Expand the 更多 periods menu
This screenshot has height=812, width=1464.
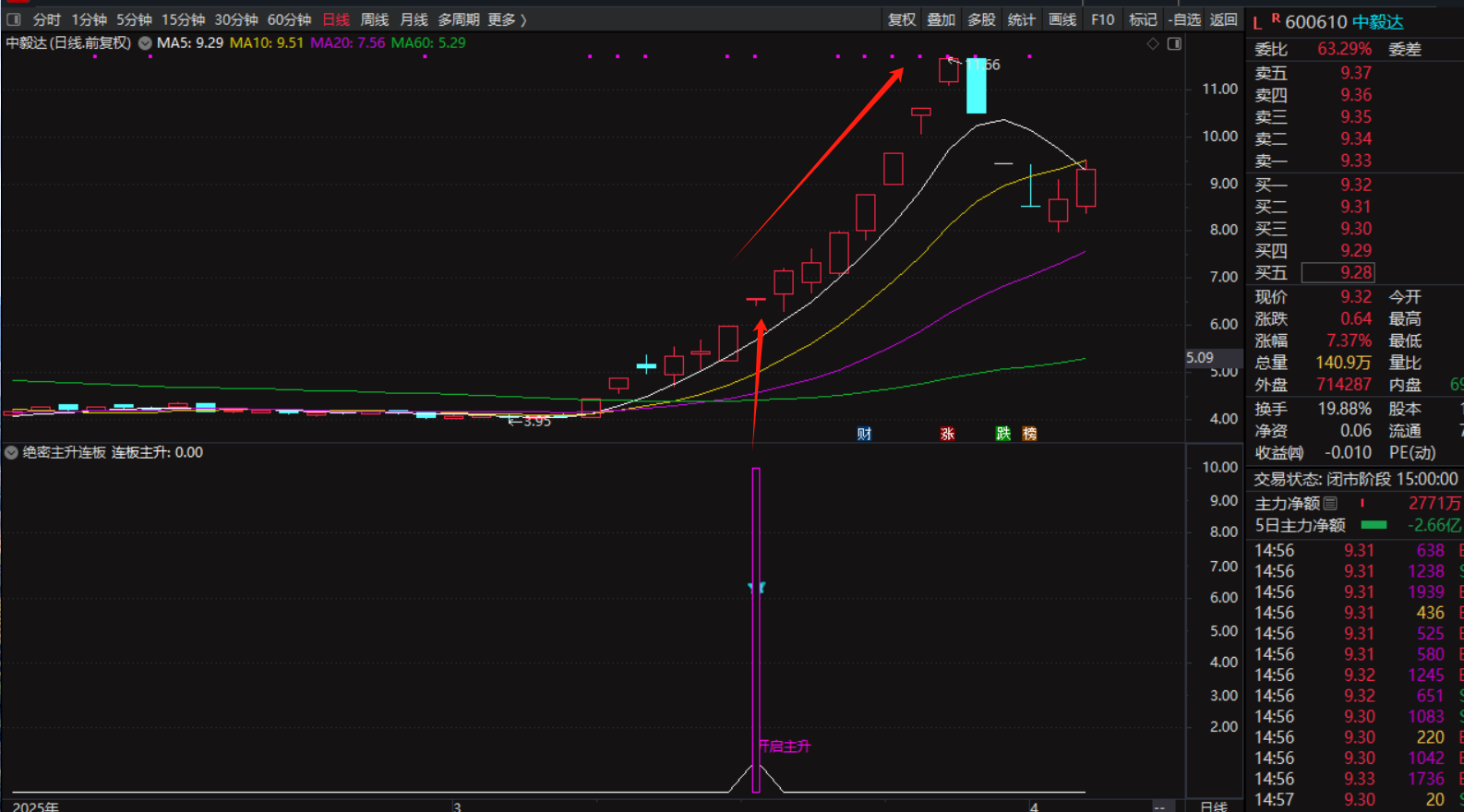[x=507, y=19]
